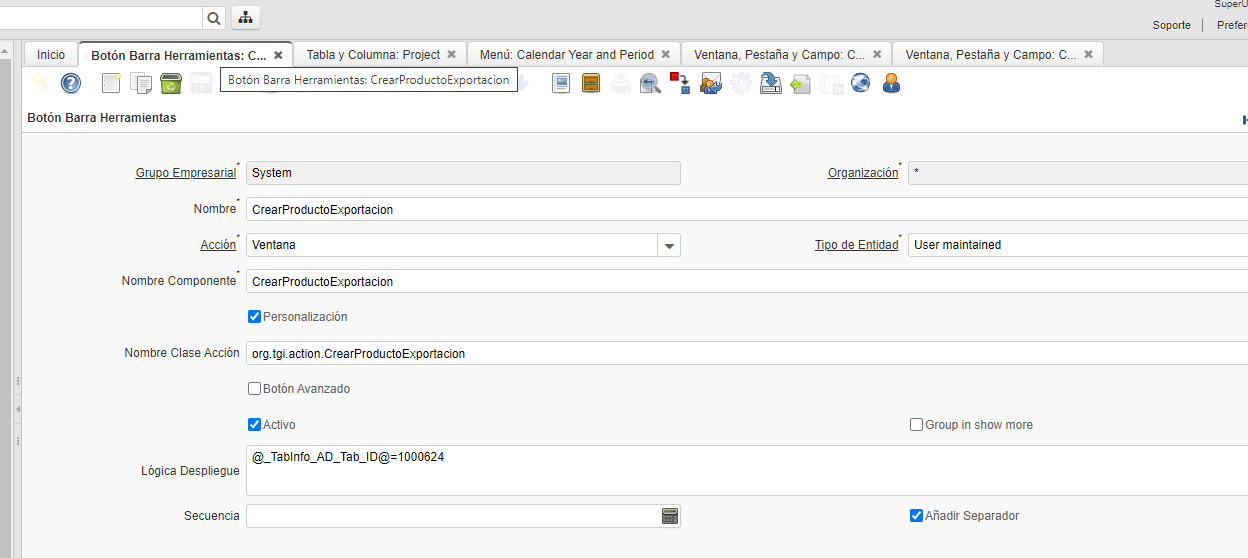Tick the Group in show more checkbox
The height and width of the screenshot is (558, 1248).
click(916, 425)
